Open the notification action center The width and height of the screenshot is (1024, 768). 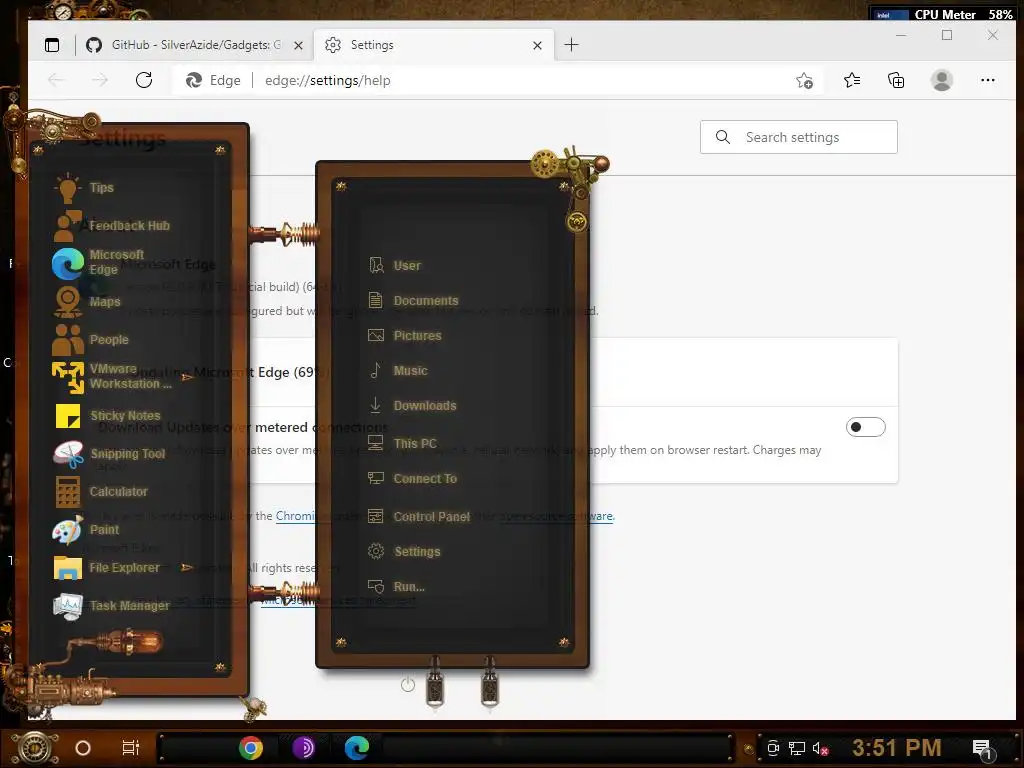(x=982, y=749)
